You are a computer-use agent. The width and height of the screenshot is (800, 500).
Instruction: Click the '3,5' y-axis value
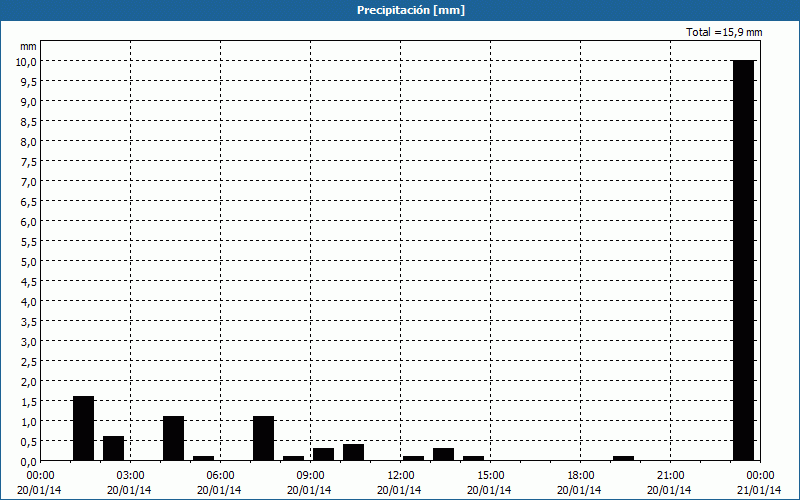click(29, 321)
